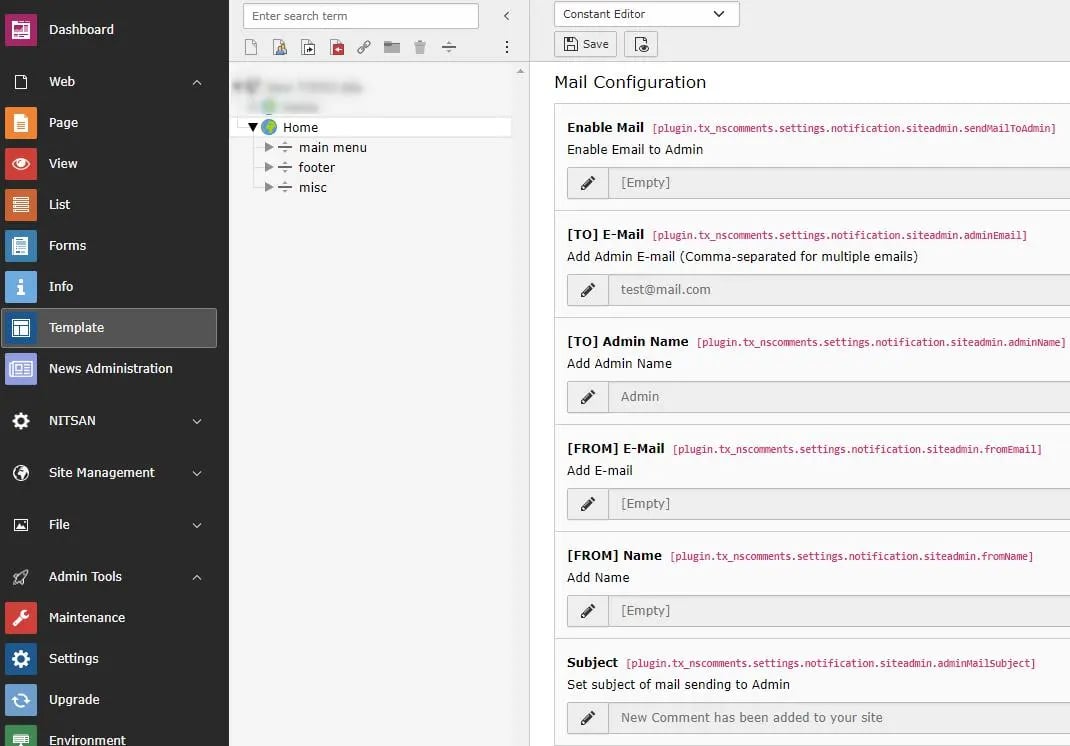The height and width of the screenshot is (746, 1070).
Task: Focus the page tree search field
Action: click(360, 16)
